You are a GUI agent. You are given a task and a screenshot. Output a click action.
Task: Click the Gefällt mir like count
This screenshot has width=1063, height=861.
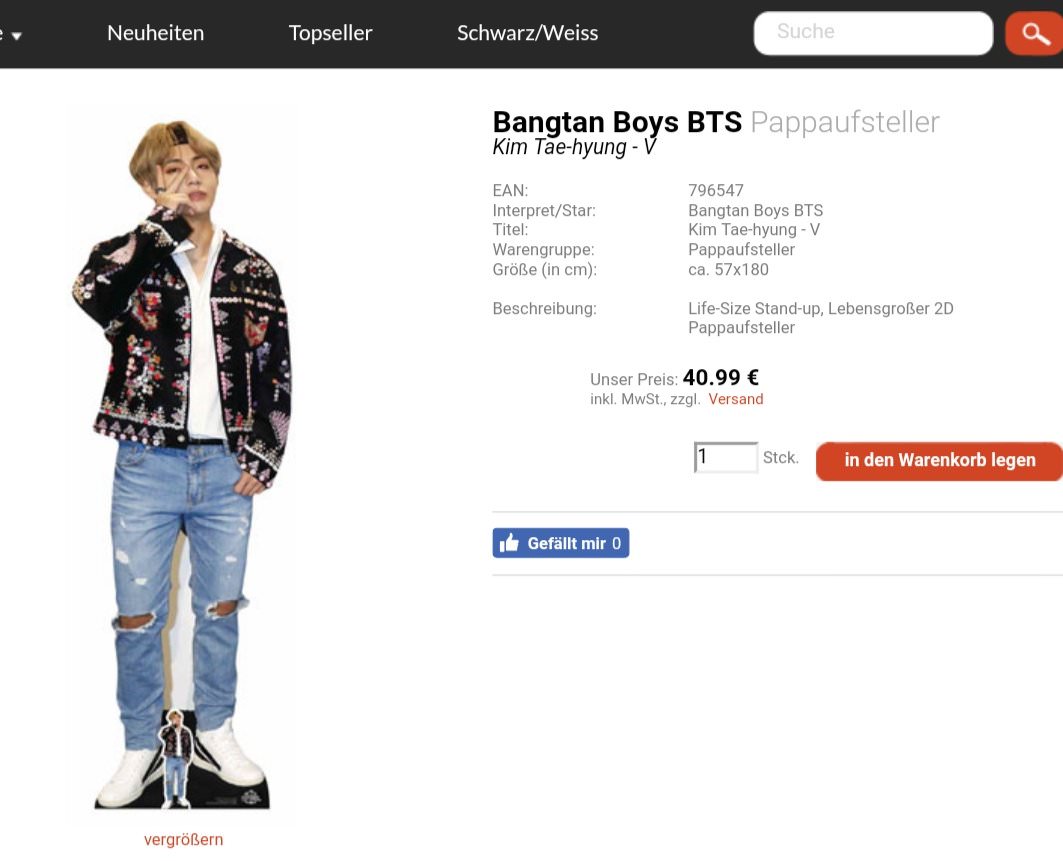616,543
